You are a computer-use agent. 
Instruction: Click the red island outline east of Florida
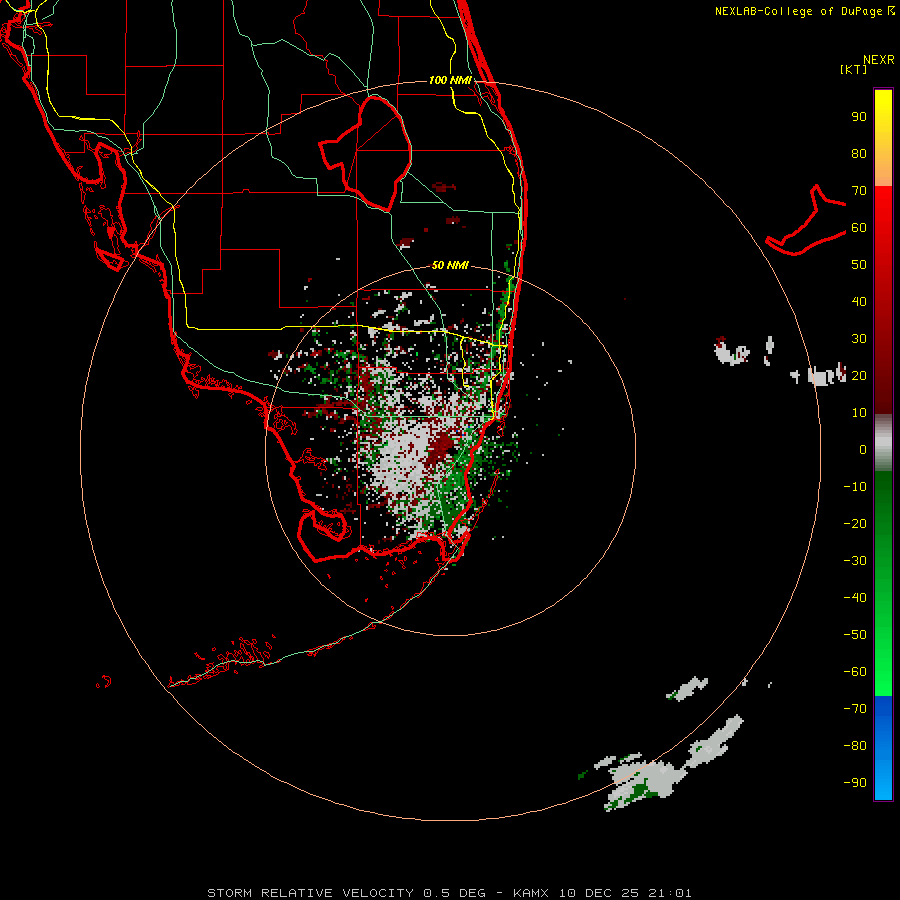tap(806, 221)
